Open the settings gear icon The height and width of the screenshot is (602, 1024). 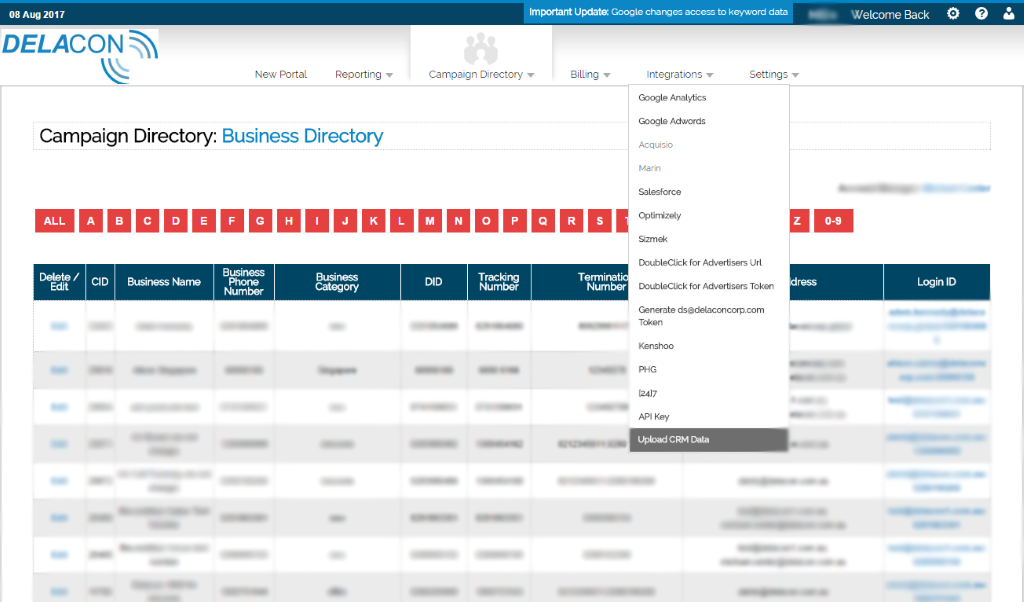coord(953,14)
